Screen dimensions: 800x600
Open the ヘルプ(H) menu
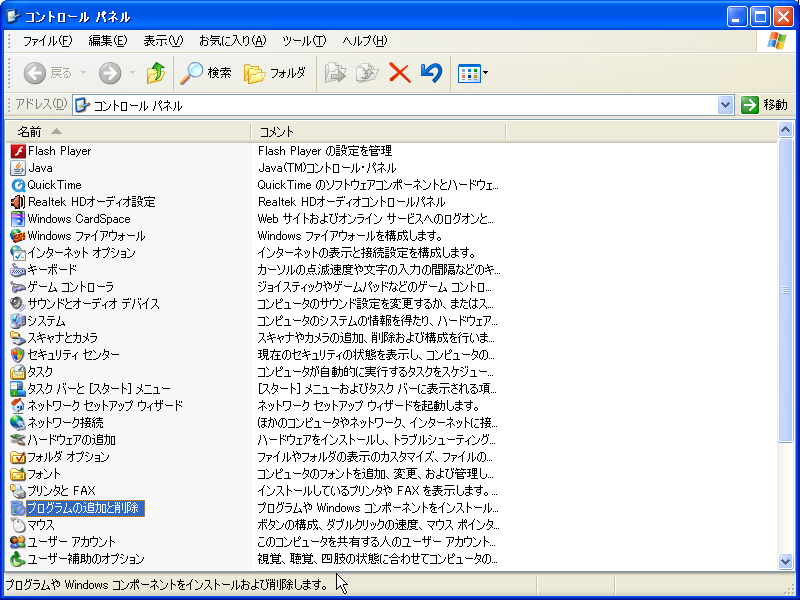(x=365, y=41)
